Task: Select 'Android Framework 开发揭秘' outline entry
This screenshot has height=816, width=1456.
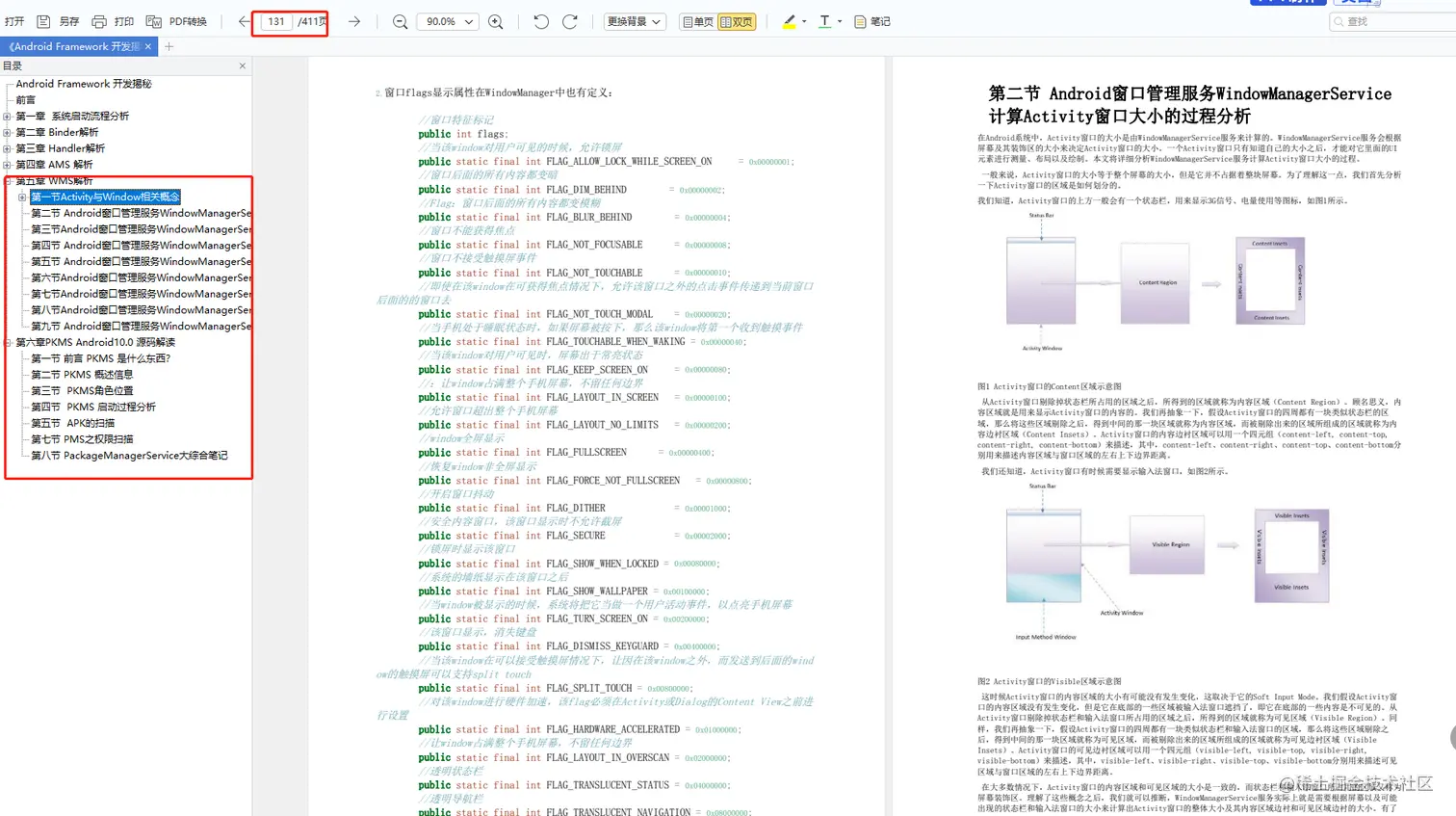Action: tap(84, 84)
